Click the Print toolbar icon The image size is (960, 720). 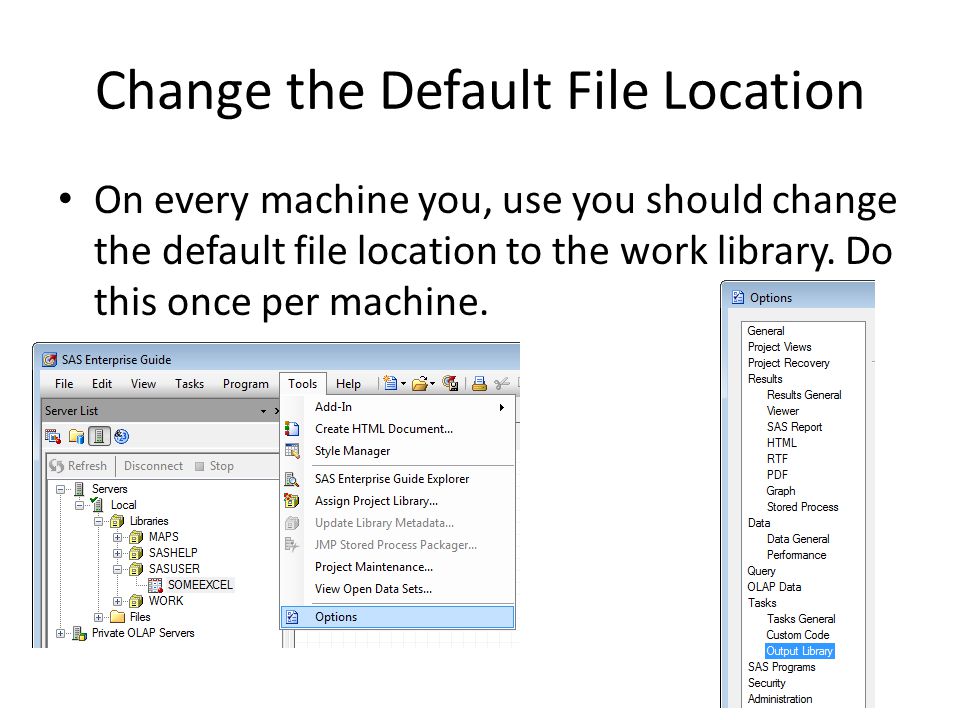coord(479,384)
